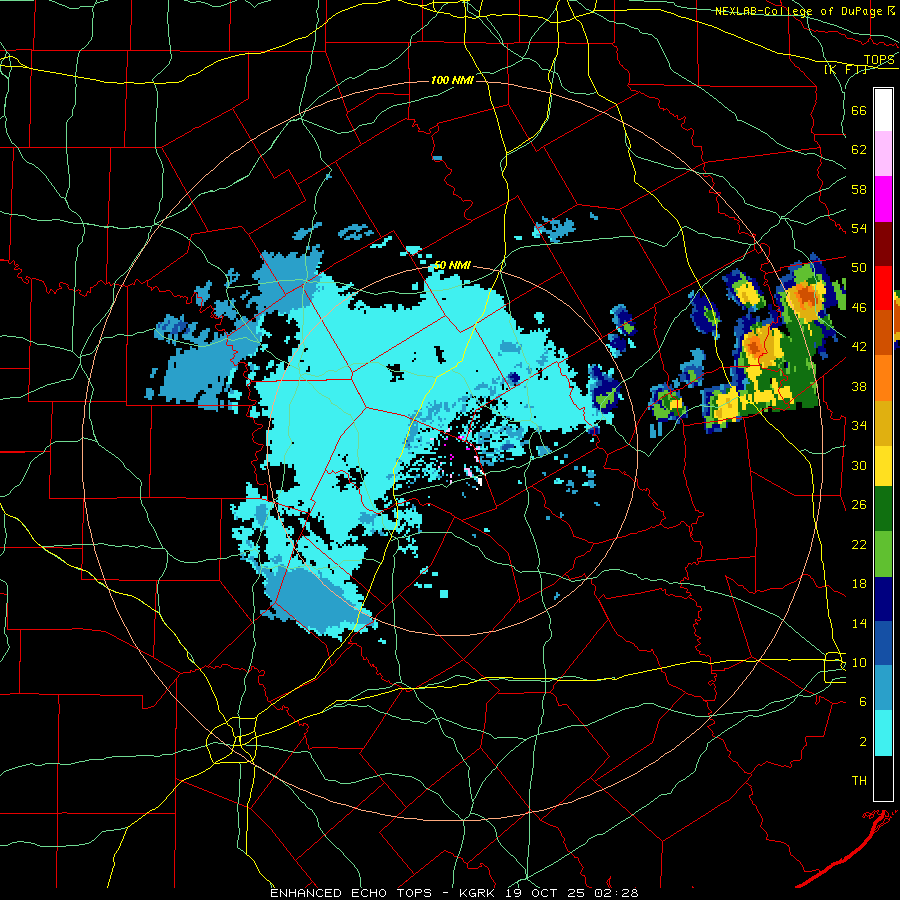Click the '50 NMI' range ring label

coord(452,265)
